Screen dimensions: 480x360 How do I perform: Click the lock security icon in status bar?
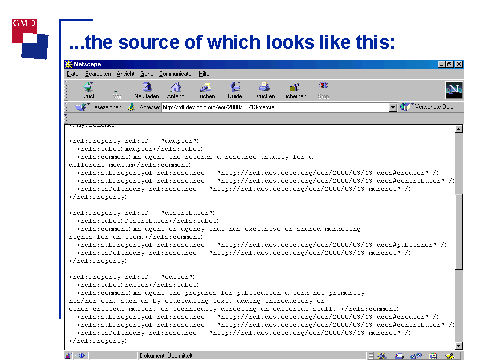[68, 356]
